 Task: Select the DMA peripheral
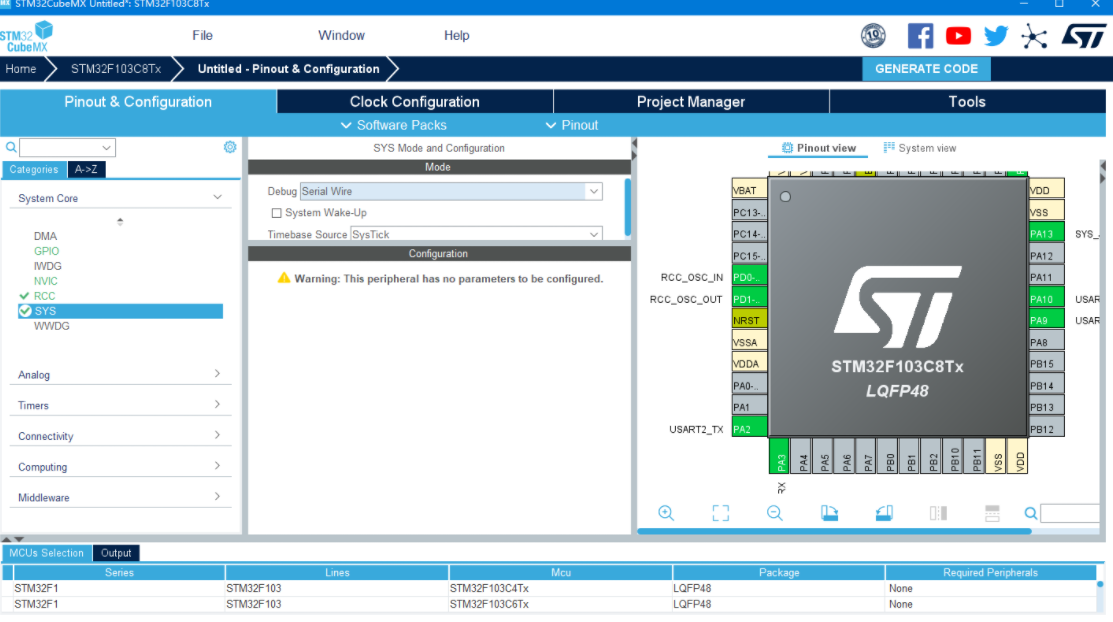tap(45, 236)
